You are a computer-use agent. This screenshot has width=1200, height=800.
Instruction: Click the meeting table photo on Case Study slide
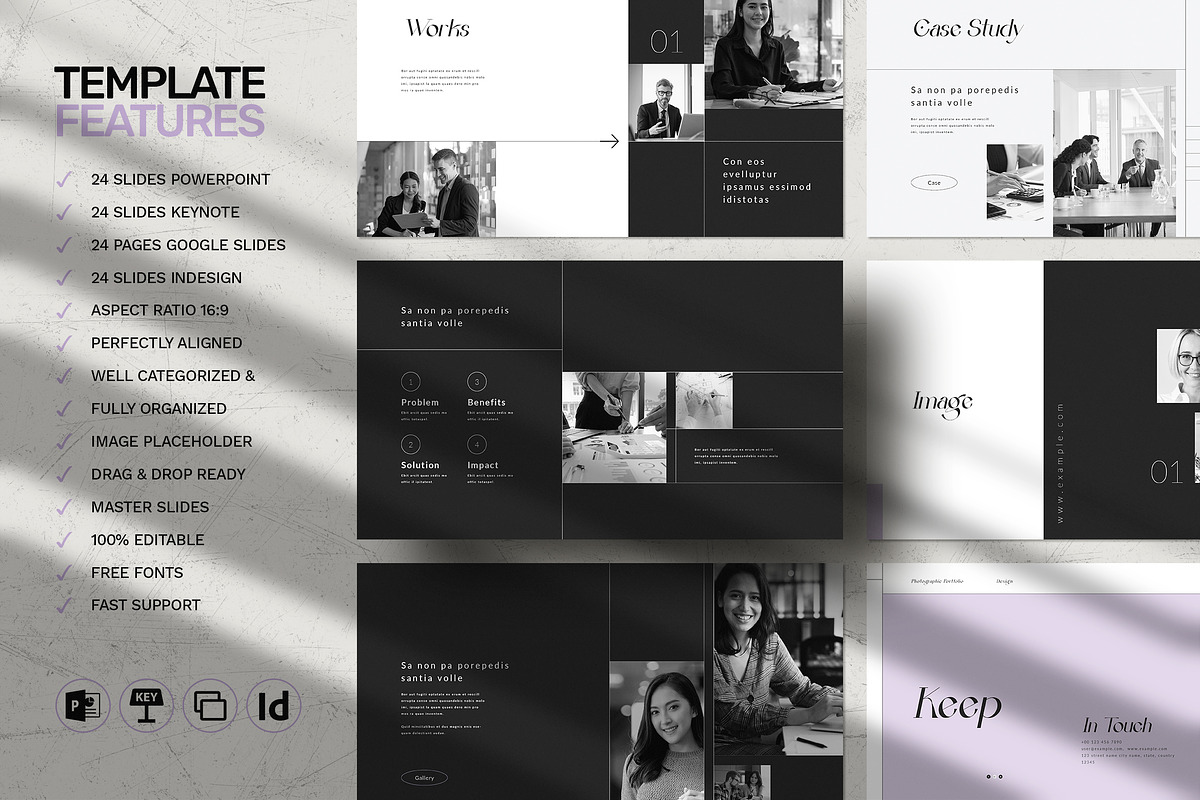click(1115, 153)
